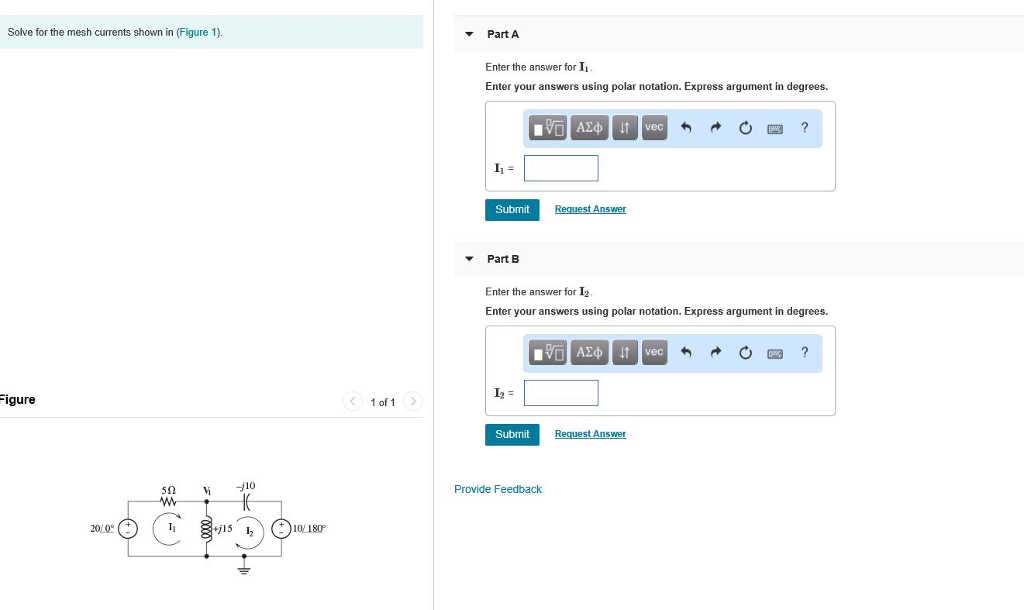The width and height of the screenshot is (1024, 610).
Task: Open help via the question mark icon
Action: tap(804, 128)
